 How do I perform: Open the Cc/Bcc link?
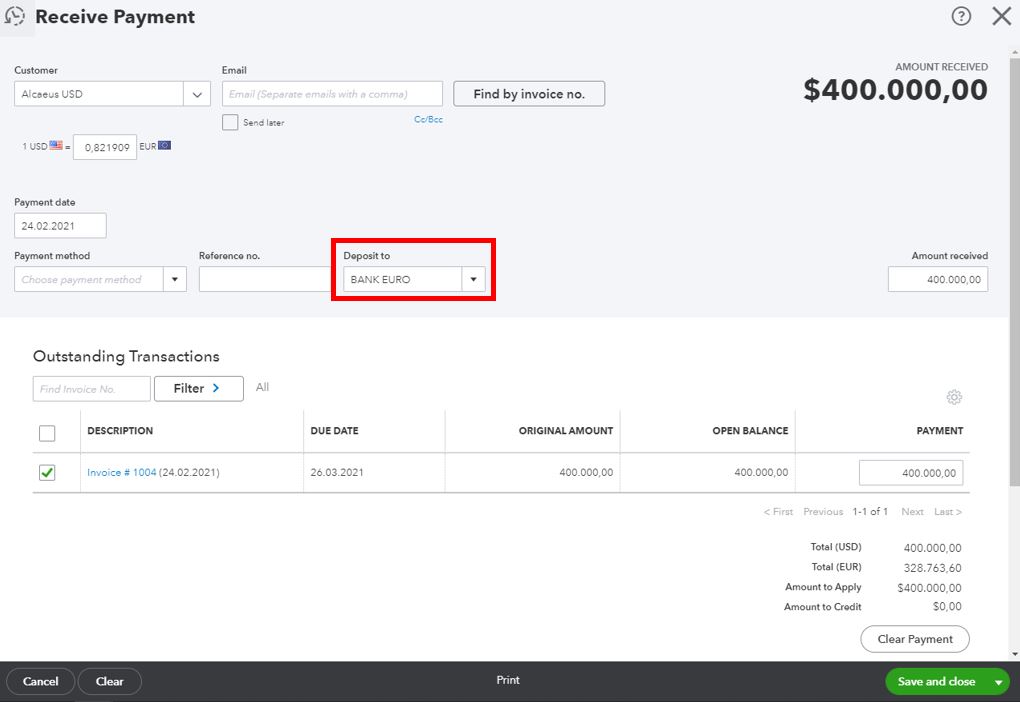point(428,120)
